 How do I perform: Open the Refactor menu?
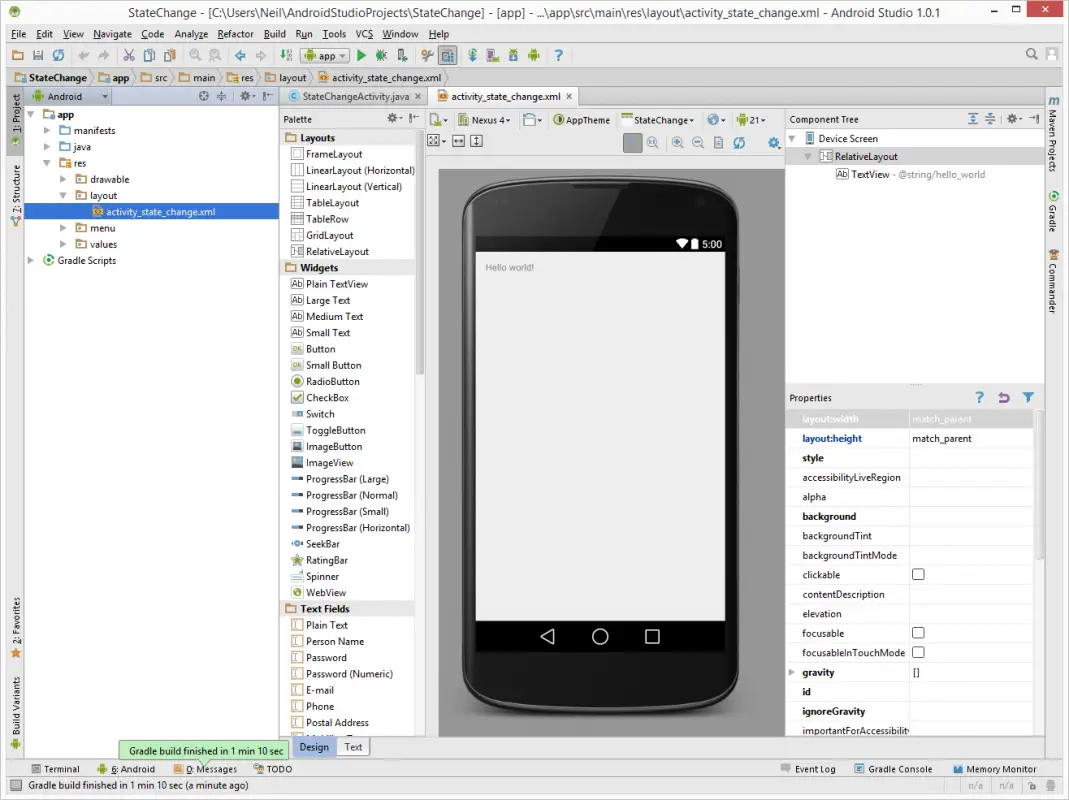[235, 34]
